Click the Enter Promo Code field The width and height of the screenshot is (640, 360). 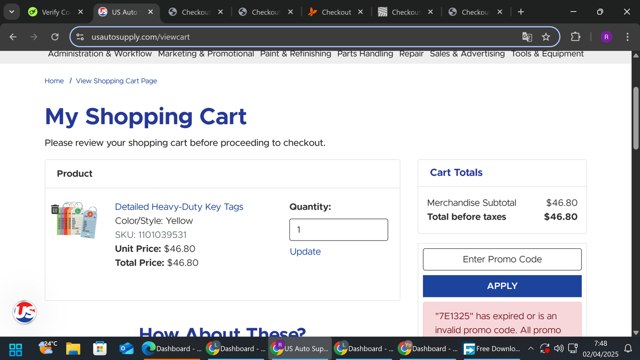[x=502, y=259]
